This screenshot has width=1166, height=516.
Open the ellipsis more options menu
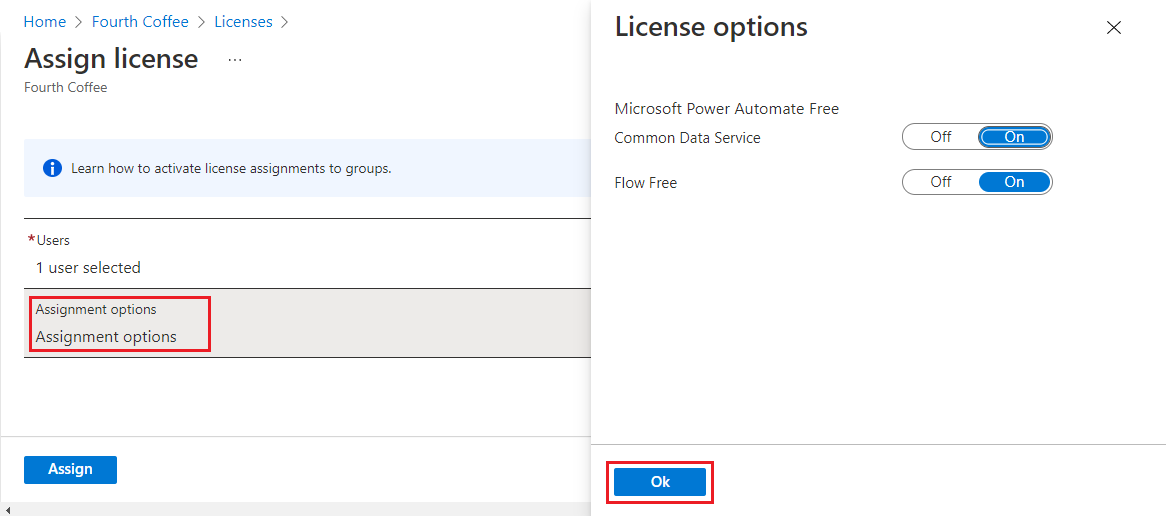coord(235,60)
